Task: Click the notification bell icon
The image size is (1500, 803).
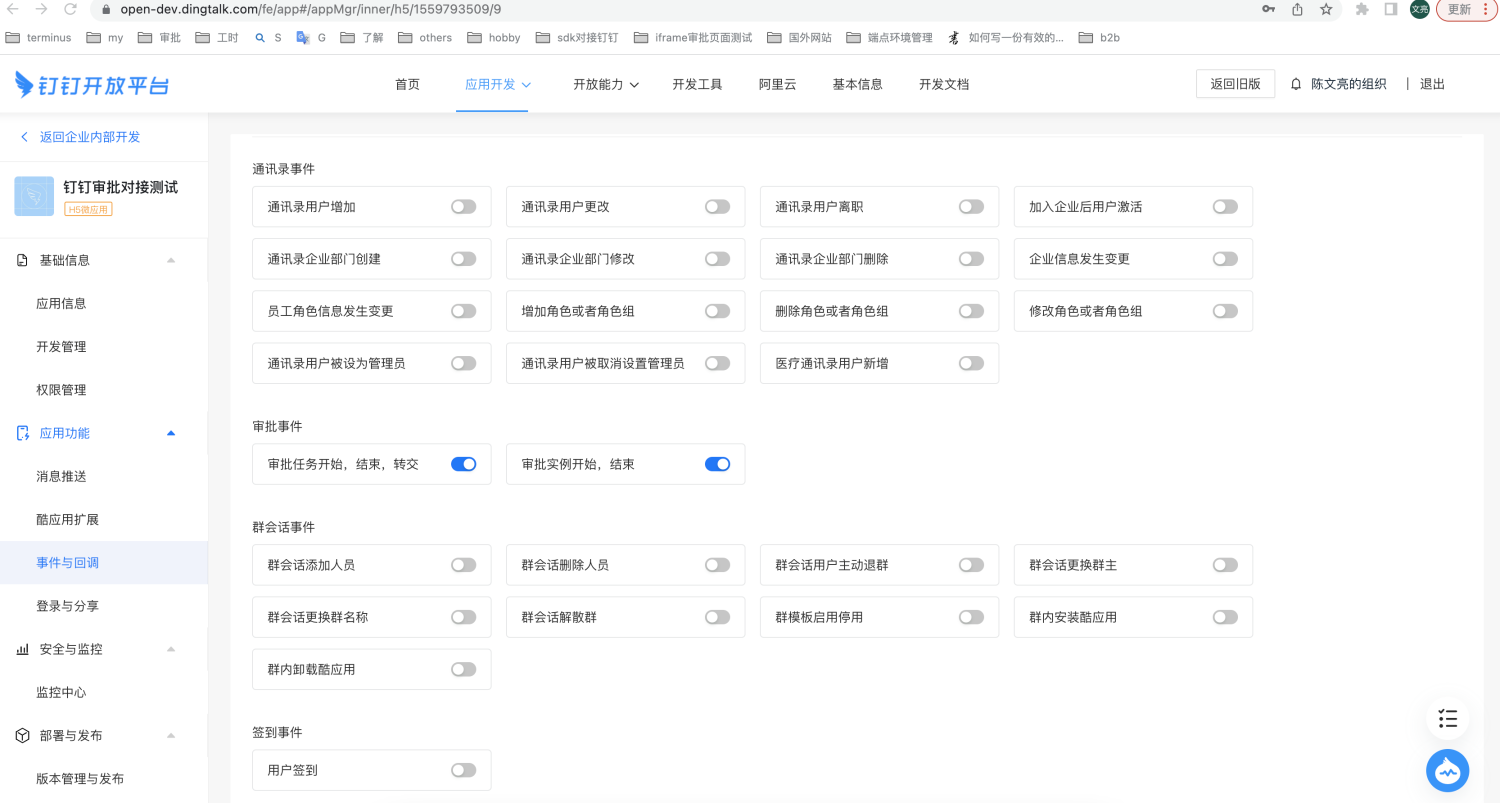Action: pos(1296,84)
